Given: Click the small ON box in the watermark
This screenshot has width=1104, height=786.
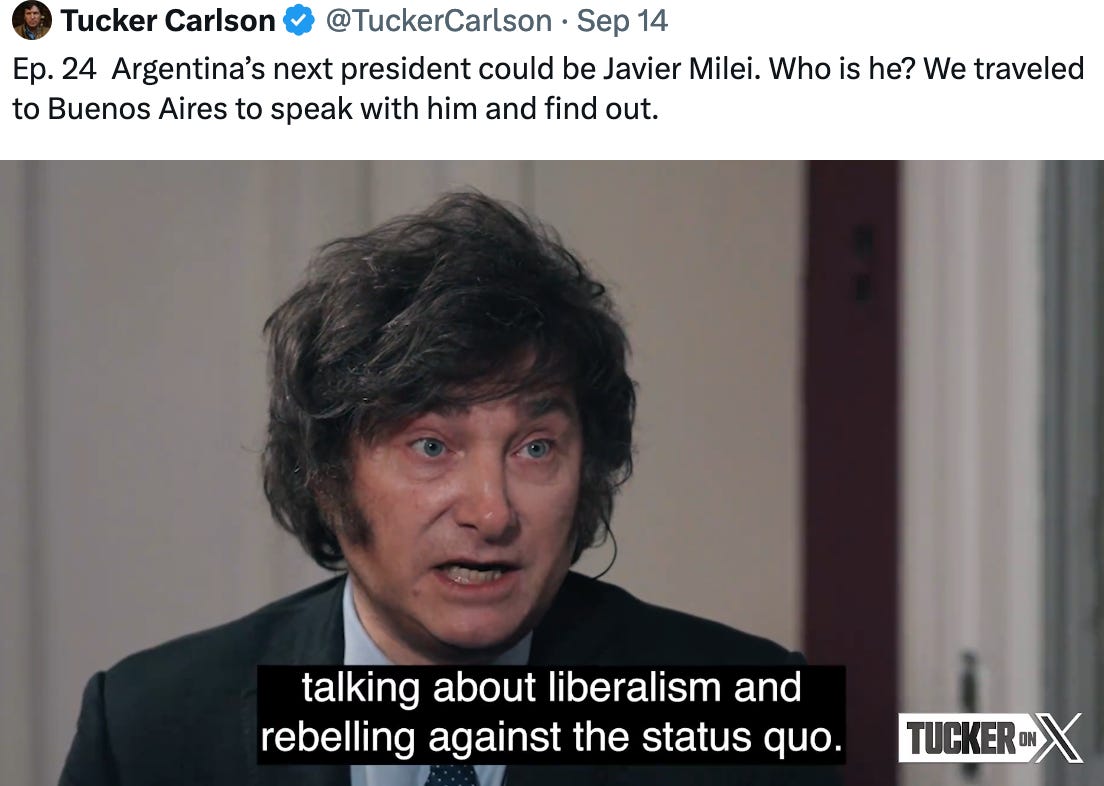Looking at the screenshot, I should [1027, 738].
